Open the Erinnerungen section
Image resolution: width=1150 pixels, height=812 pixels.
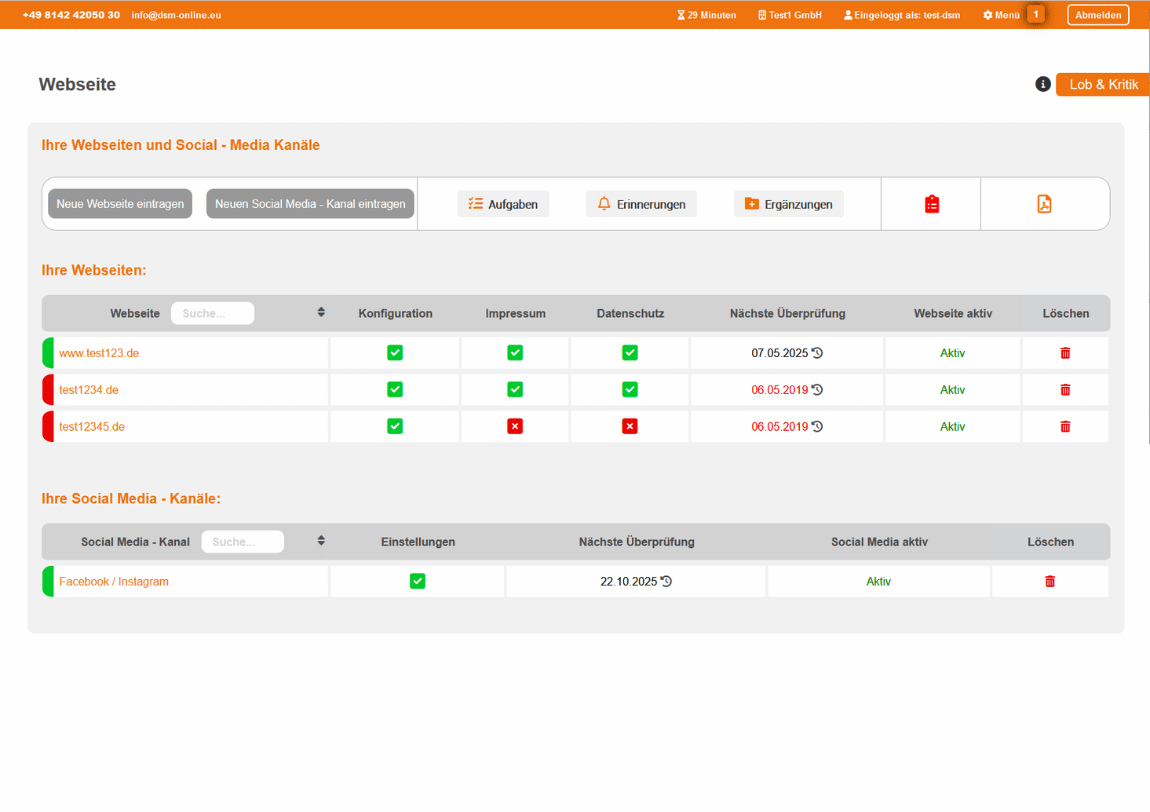click(x=641, y=204)
